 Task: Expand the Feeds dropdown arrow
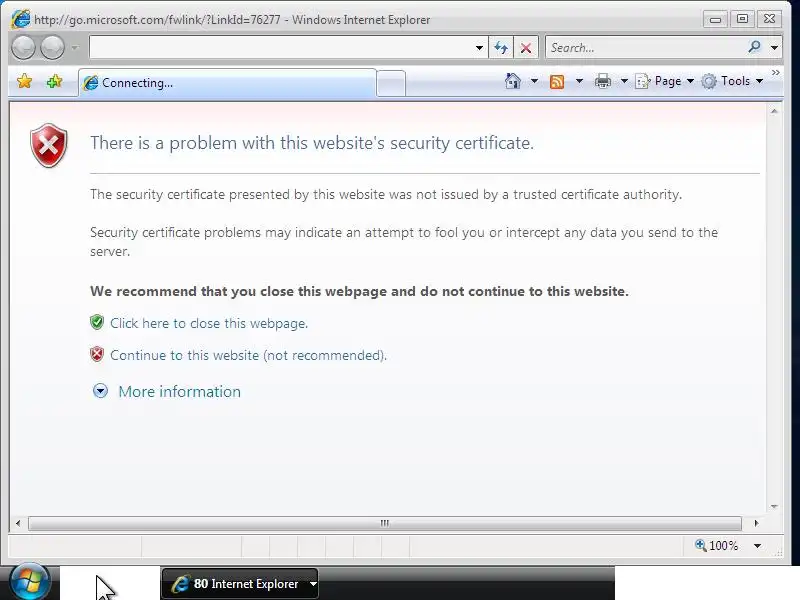[x=579, y=81]
